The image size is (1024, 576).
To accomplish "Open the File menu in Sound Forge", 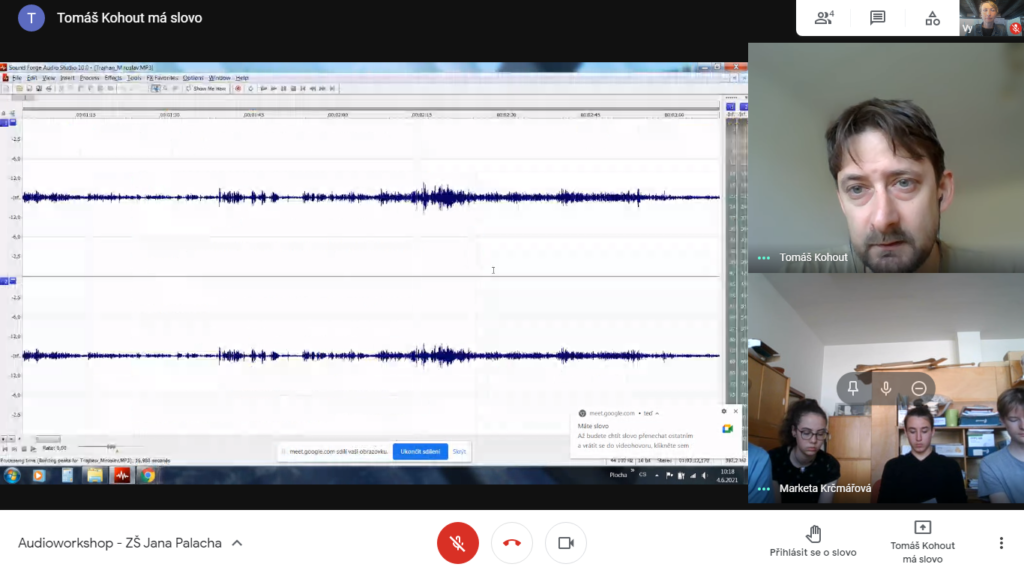I will (x=16, y=78).
